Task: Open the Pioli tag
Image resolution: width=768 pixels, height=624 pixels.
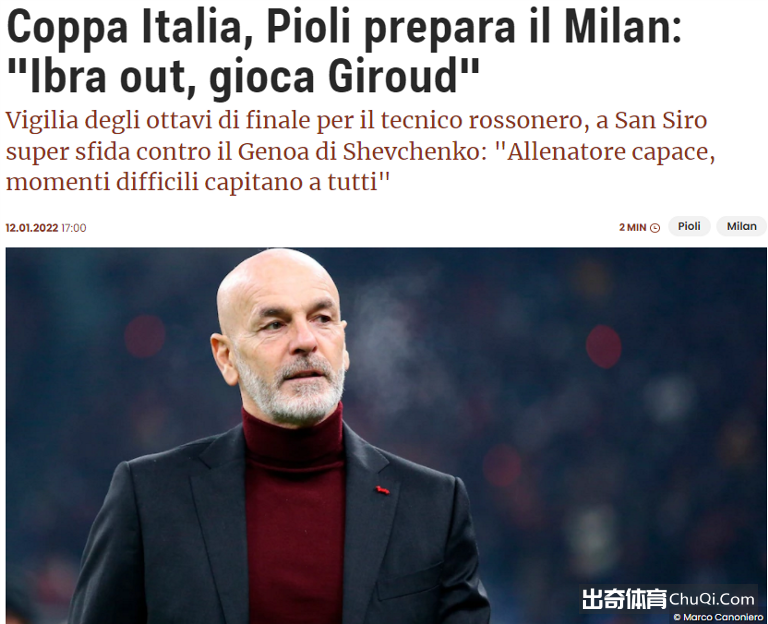Action: [x=689, y=226]
